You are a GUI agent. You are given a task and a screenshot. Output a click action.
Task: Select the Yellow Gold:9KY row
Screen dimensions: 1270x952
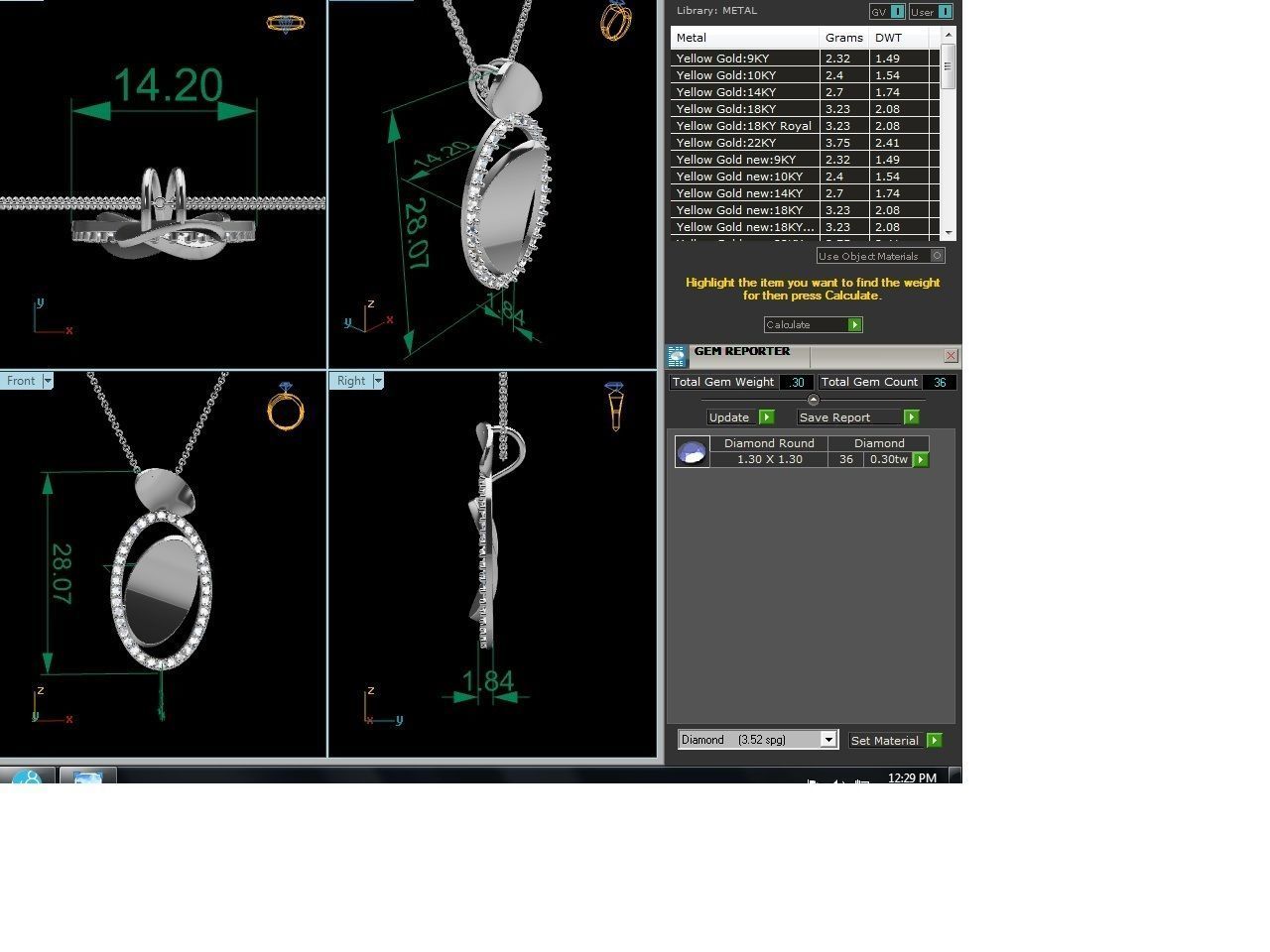tap(805, 59)
